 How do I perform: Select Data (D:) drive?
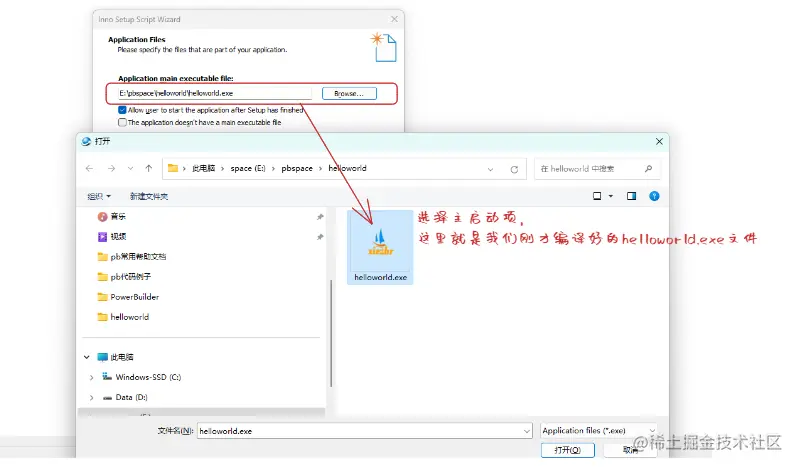[x=131, y=397]
